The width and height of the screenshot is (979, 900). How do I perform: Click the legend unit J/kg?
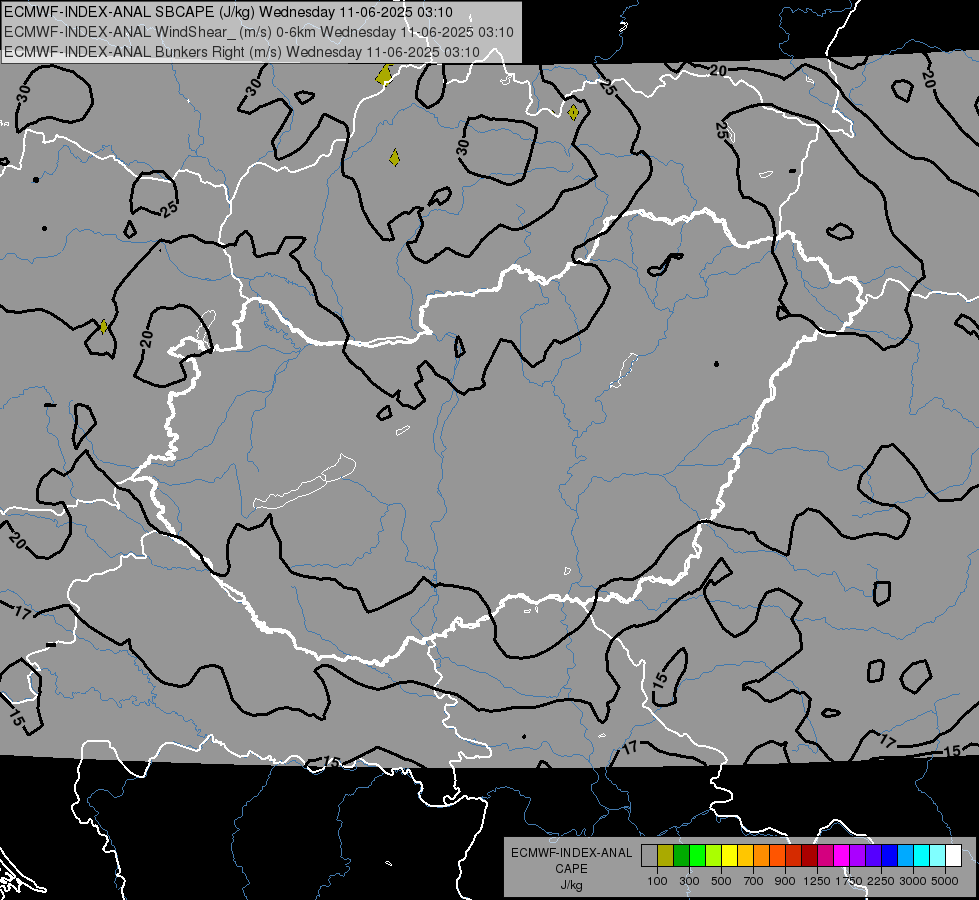571,885
